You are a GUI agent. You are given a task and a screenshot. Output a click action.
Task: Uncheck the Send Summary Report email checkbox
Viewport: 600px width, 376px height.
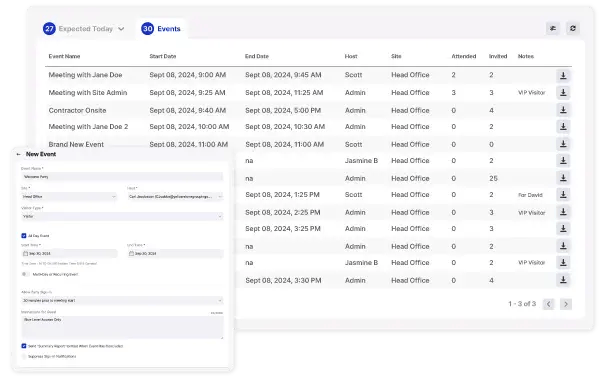click(x=24, y=346)
